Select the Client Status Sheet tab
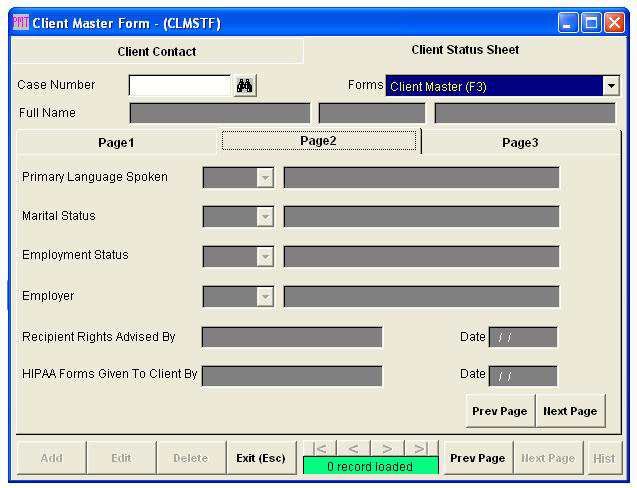 [465, 50]
